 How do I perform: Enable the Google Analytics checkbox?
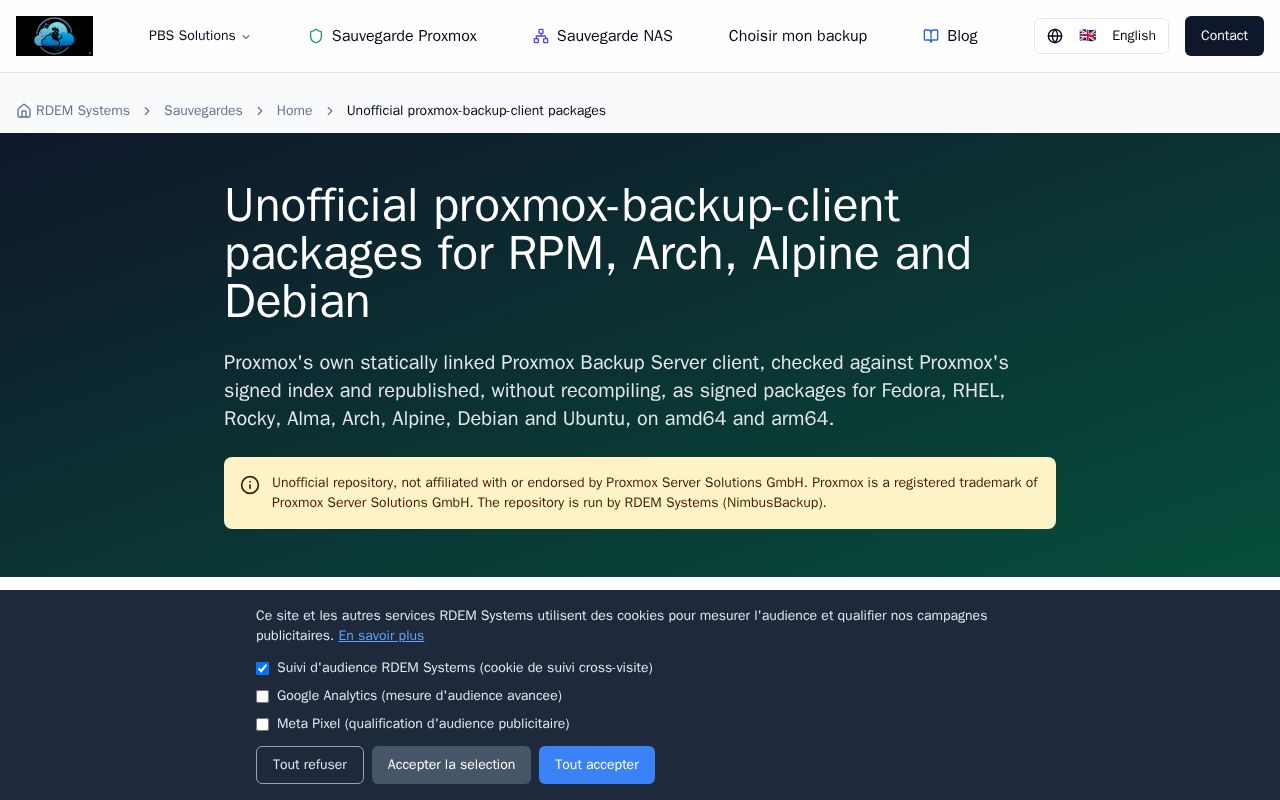tap(262, 696)
